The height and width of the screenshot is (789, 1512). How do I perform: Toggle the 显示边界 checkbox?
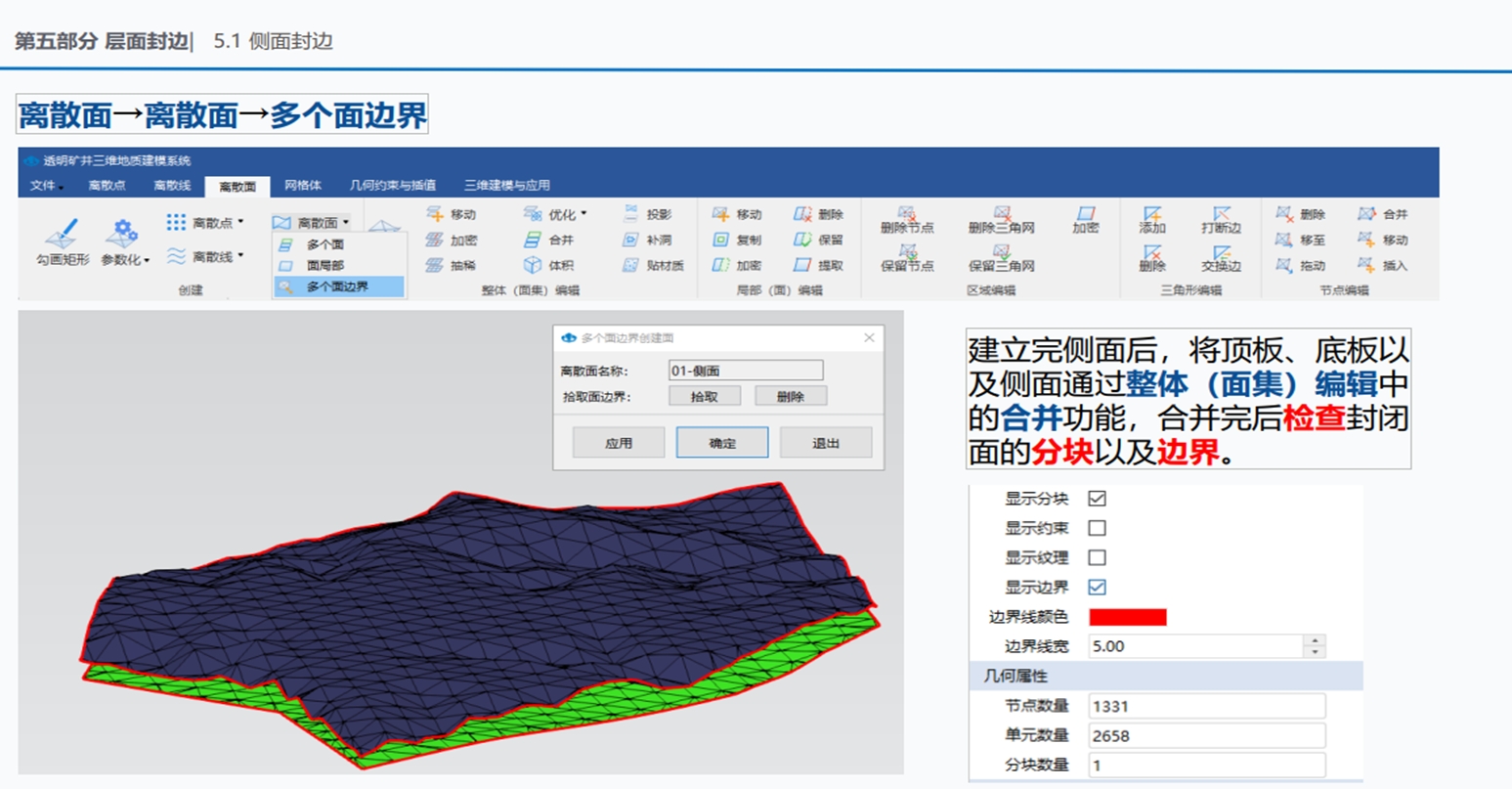(x=1097, y=588)
